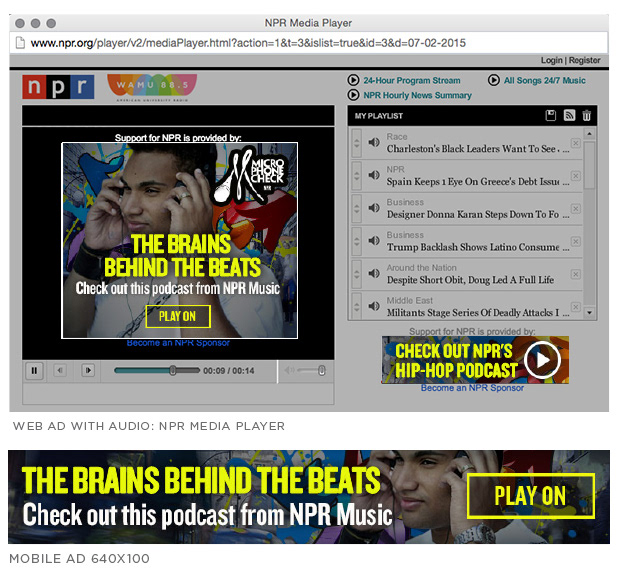Click the playlist scrollbar up arrow

[589, 134]
